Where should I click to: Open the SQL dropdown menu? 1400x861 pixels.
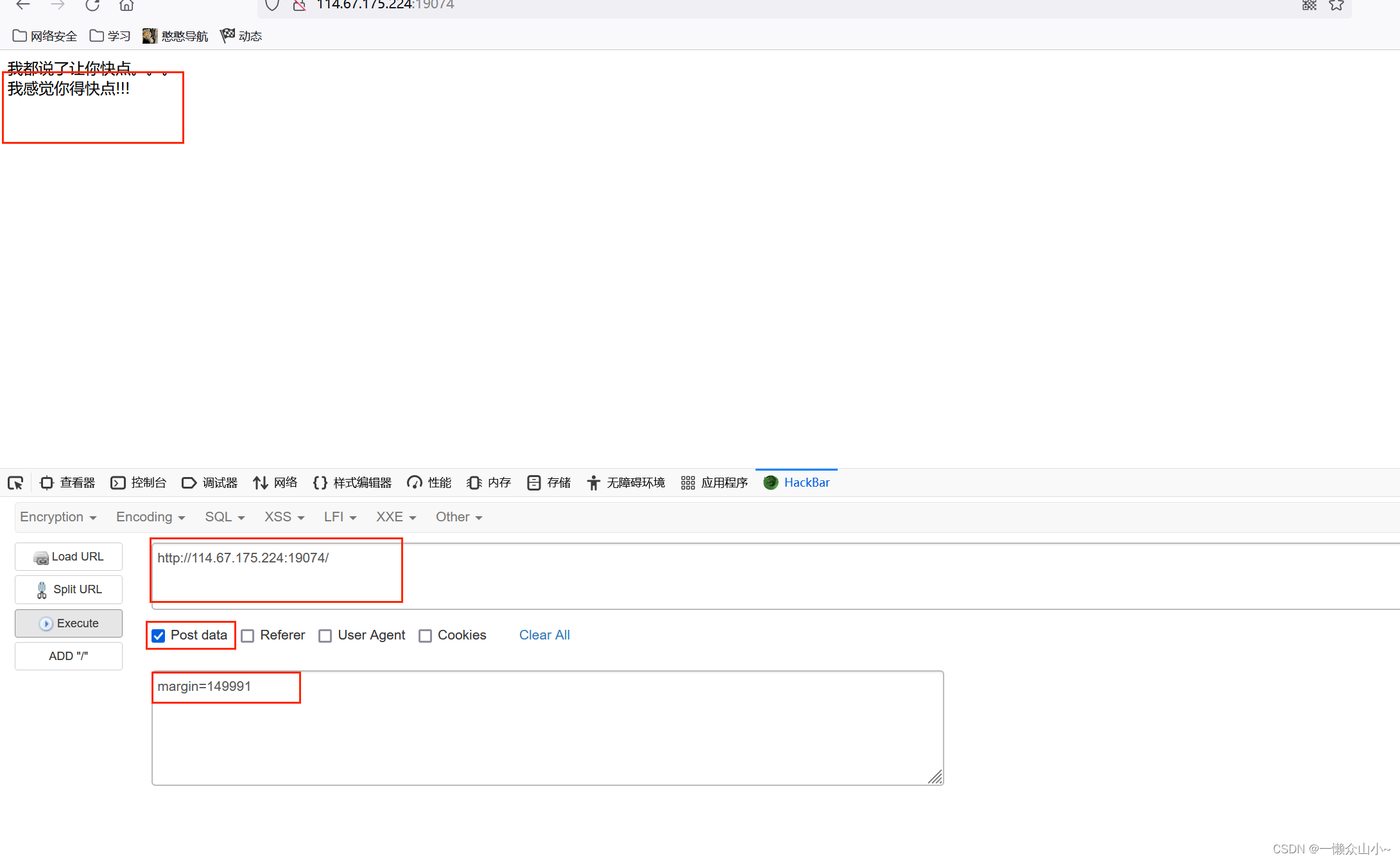tap(224, 517)
